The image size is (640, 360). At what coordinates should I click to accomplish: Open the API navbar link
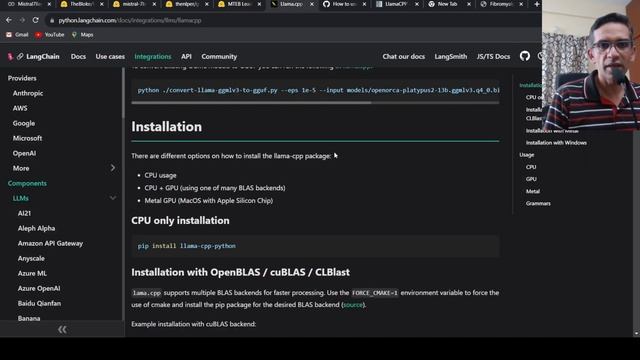pyautogui.click(x=186, y=57)
